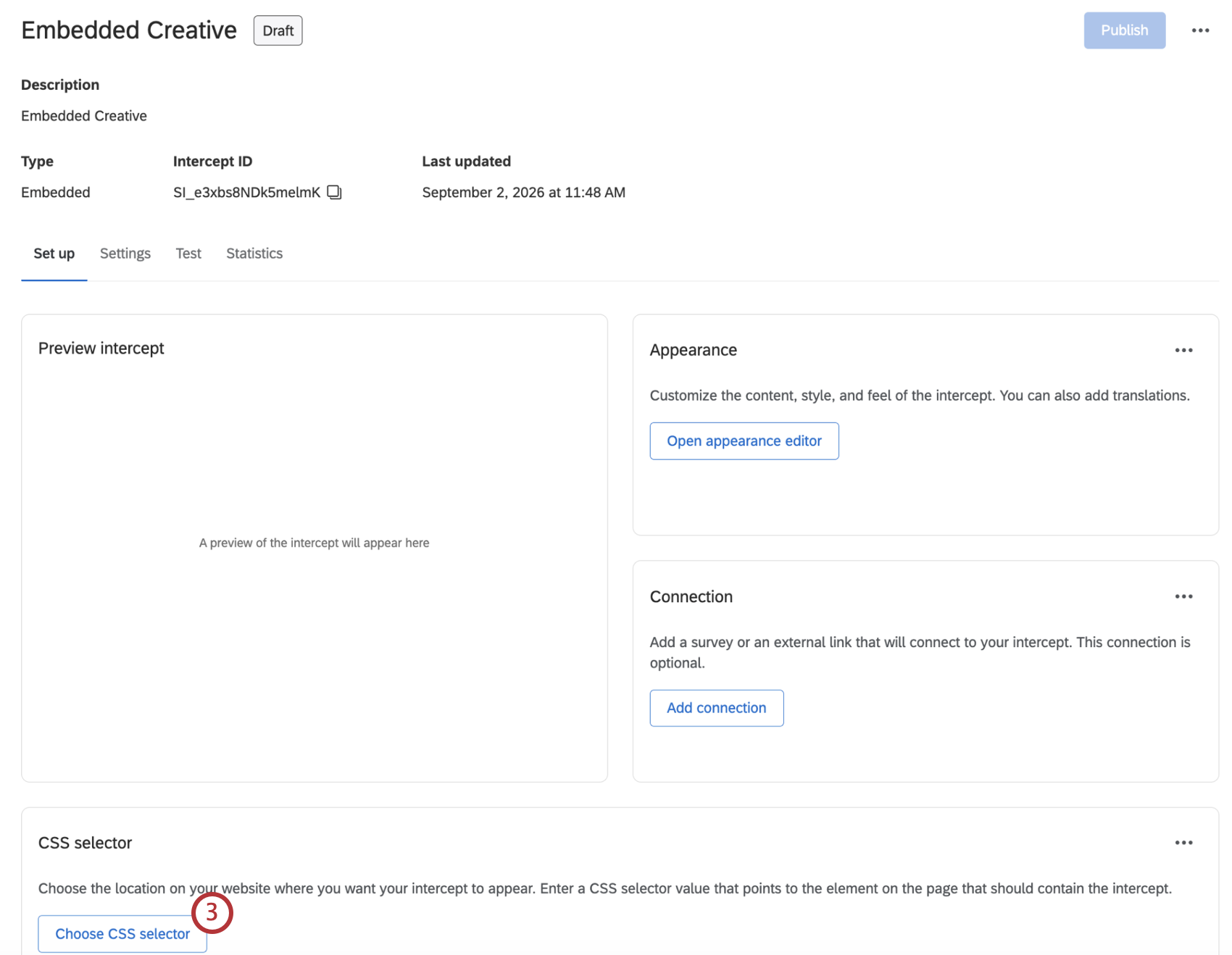This screenshot has height=955, width=1232.
Task: Click the Last updated label
Action: point(467,162)
